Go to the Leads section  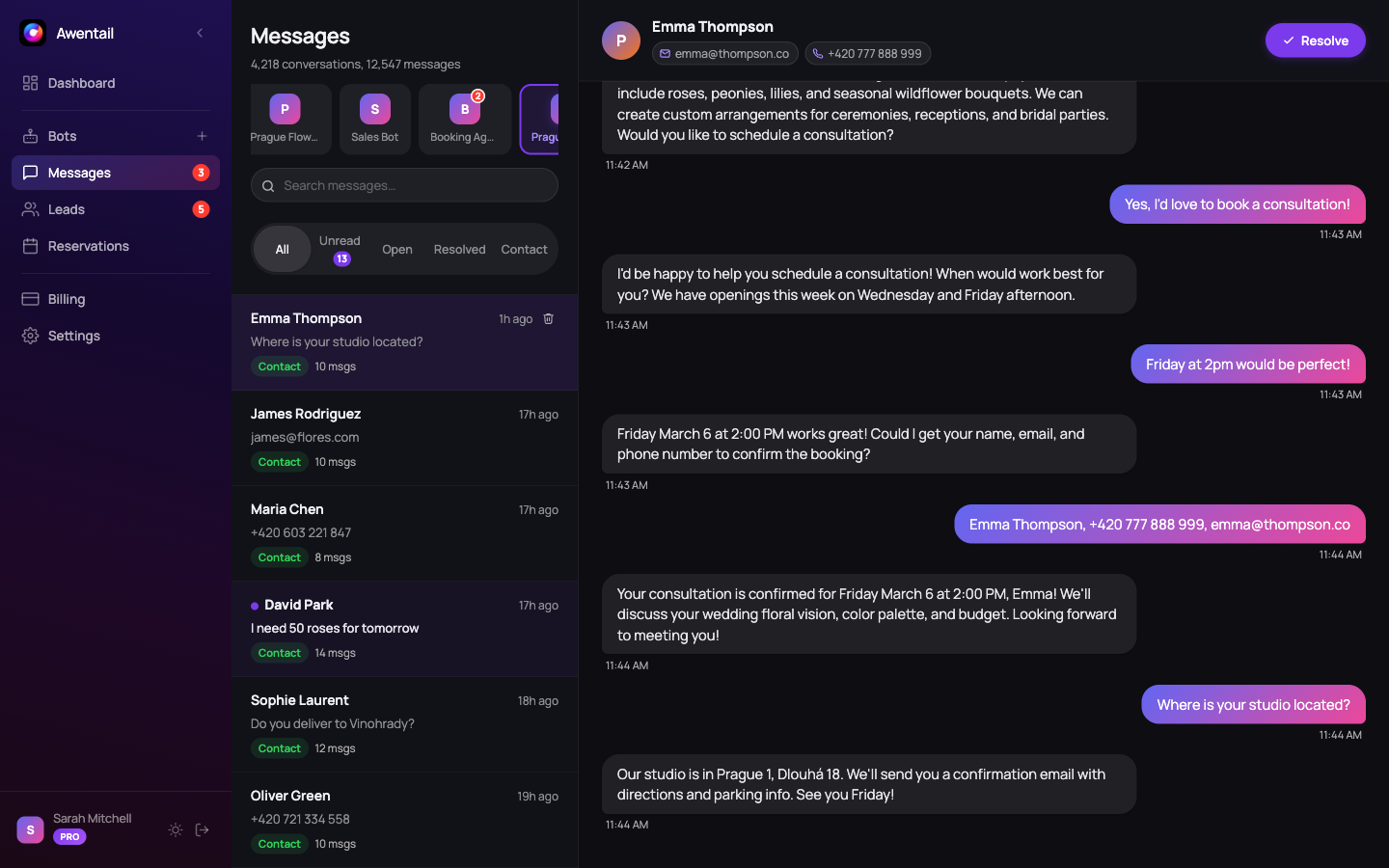click(67, 209)
